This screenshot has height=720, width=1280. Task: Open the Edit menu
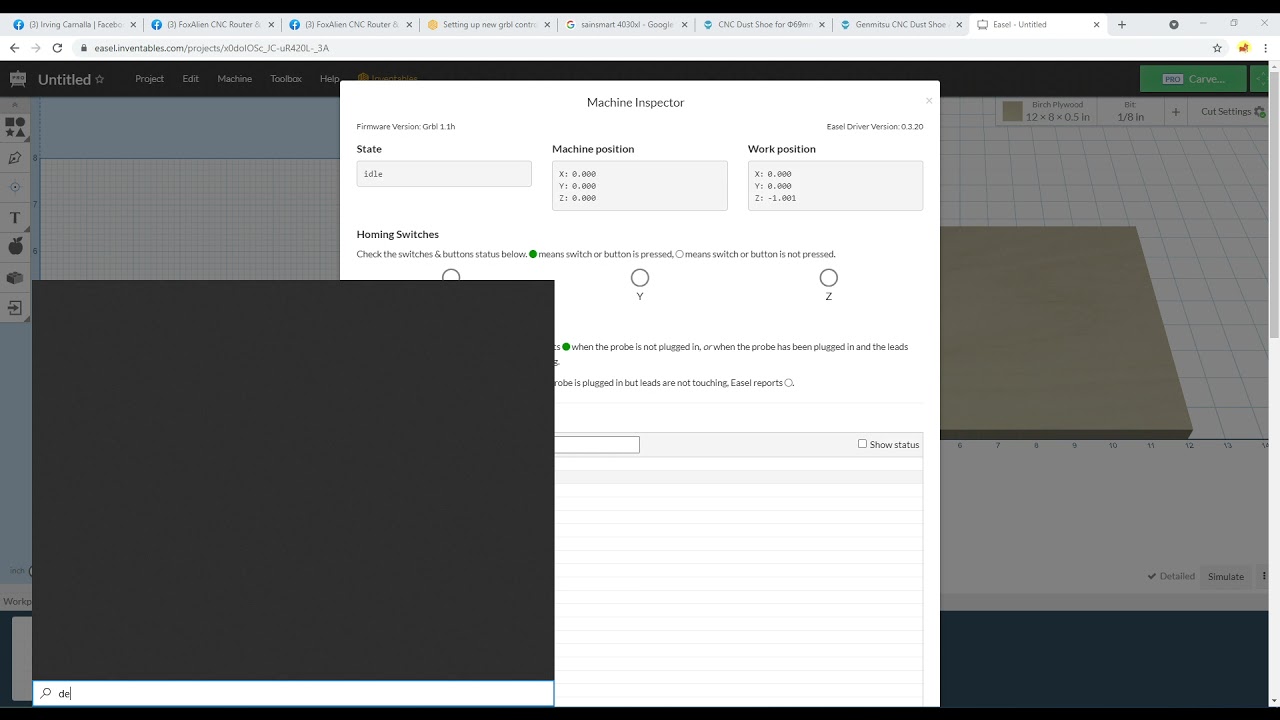click(x=190, y=79)
